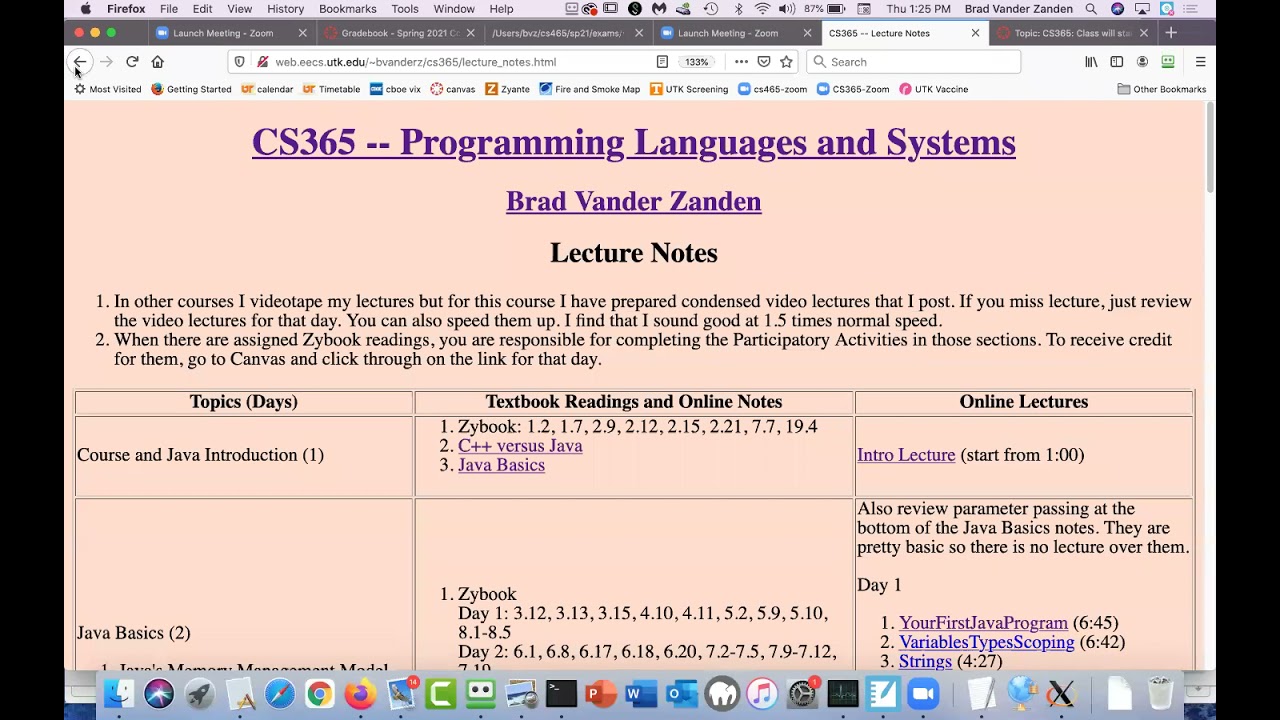Launch Siri from the Dock

point(159,693)
